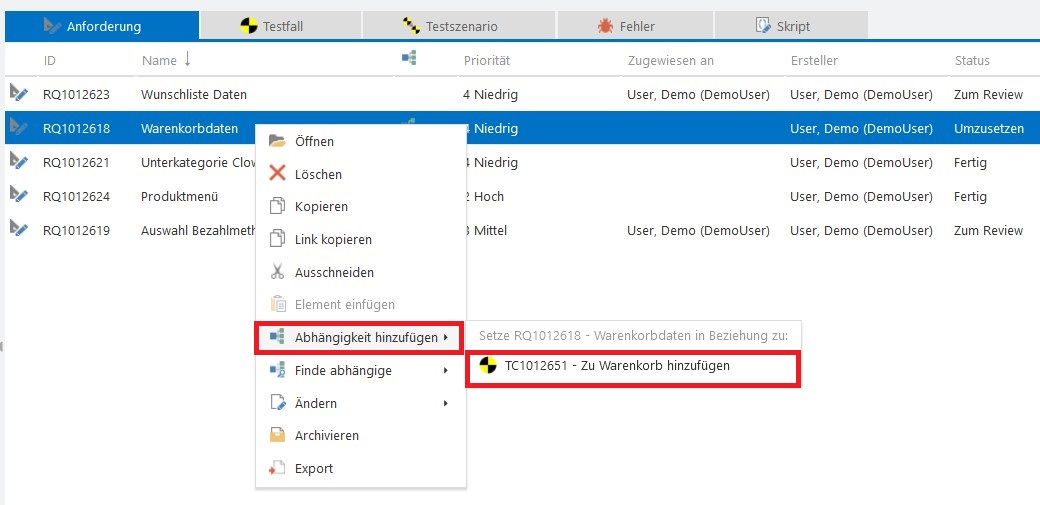
Task: Expand the Finde abhängige submenu
Action: (x=445, y=371)
